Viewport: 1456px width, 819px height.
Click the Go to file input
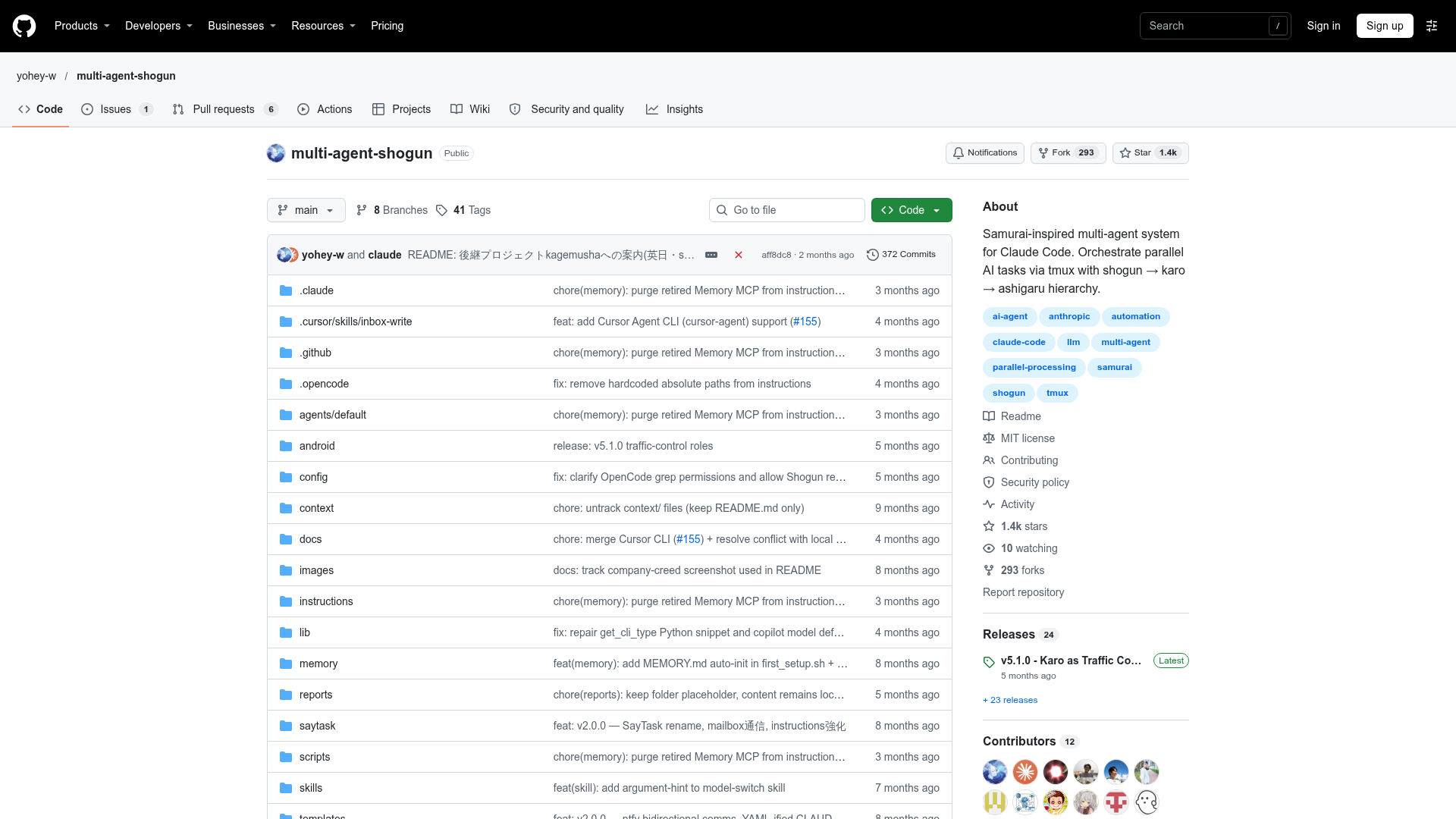tap(787, 210)
